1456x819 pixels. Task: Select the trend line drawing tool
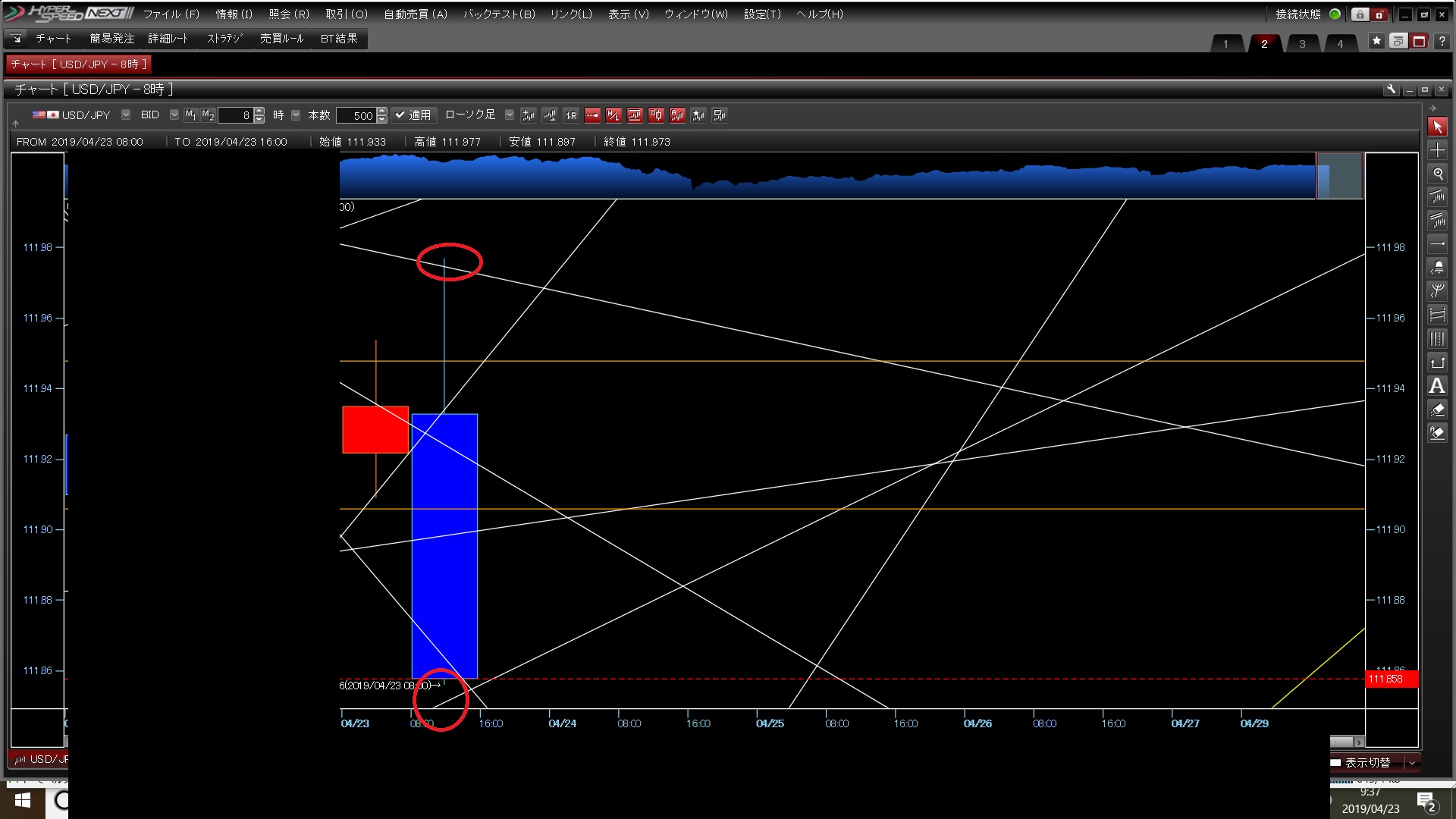click(x=1437, y=197)
